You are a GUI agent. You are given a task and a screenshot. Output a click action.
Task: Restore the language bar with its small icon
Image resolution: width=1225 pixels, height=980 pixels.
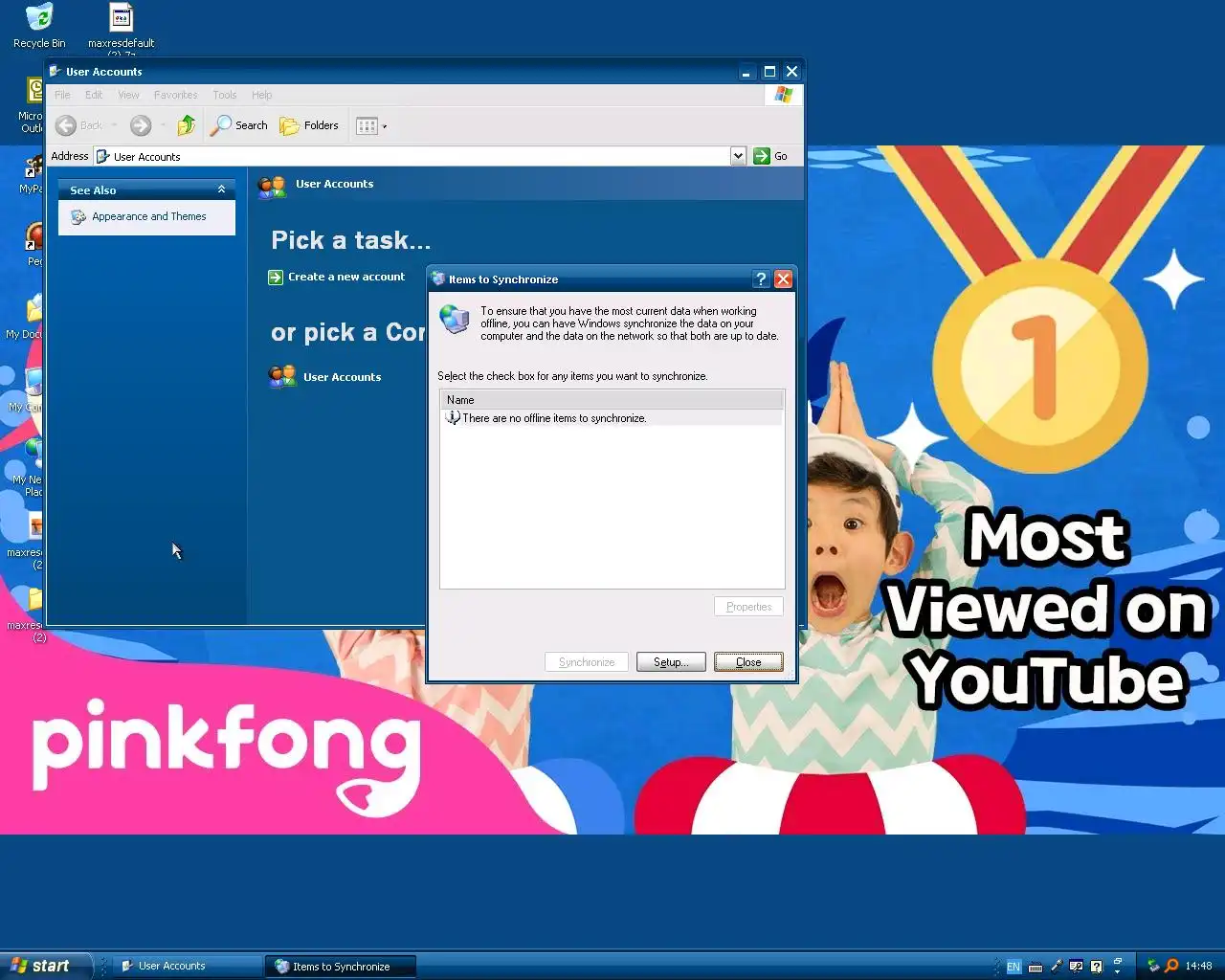[1118, 960]
